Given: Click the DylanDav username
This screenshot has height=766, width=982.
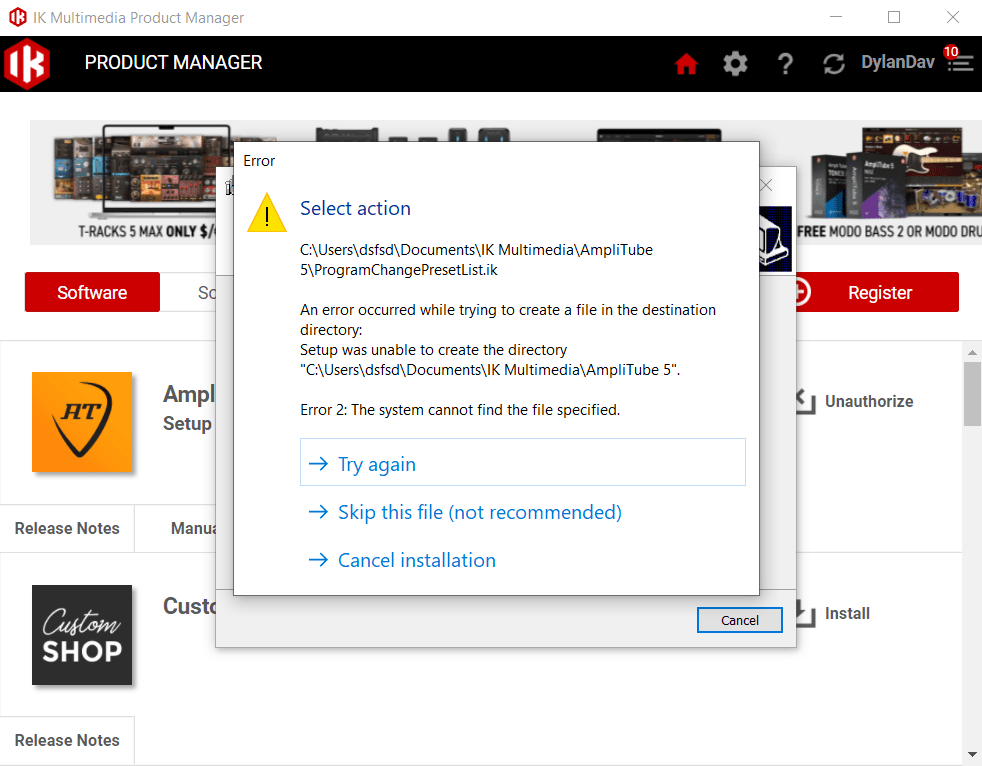Looking at the screenshot, I should (x=897, y=62).
